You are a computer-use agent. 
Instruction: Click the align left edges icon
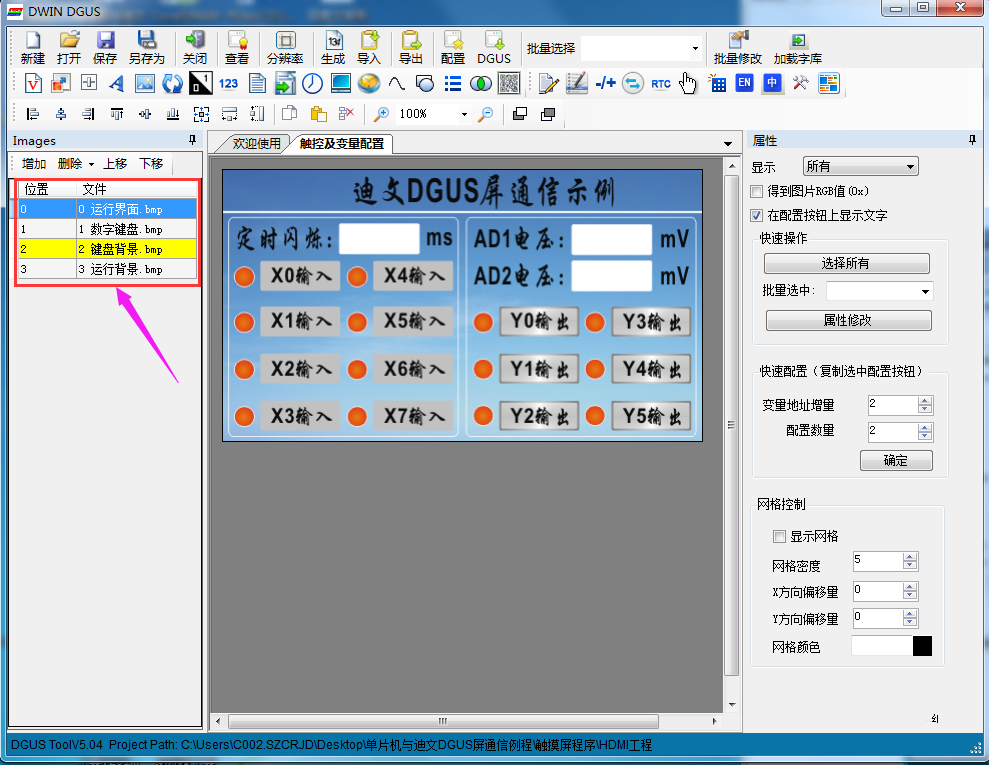32,114
